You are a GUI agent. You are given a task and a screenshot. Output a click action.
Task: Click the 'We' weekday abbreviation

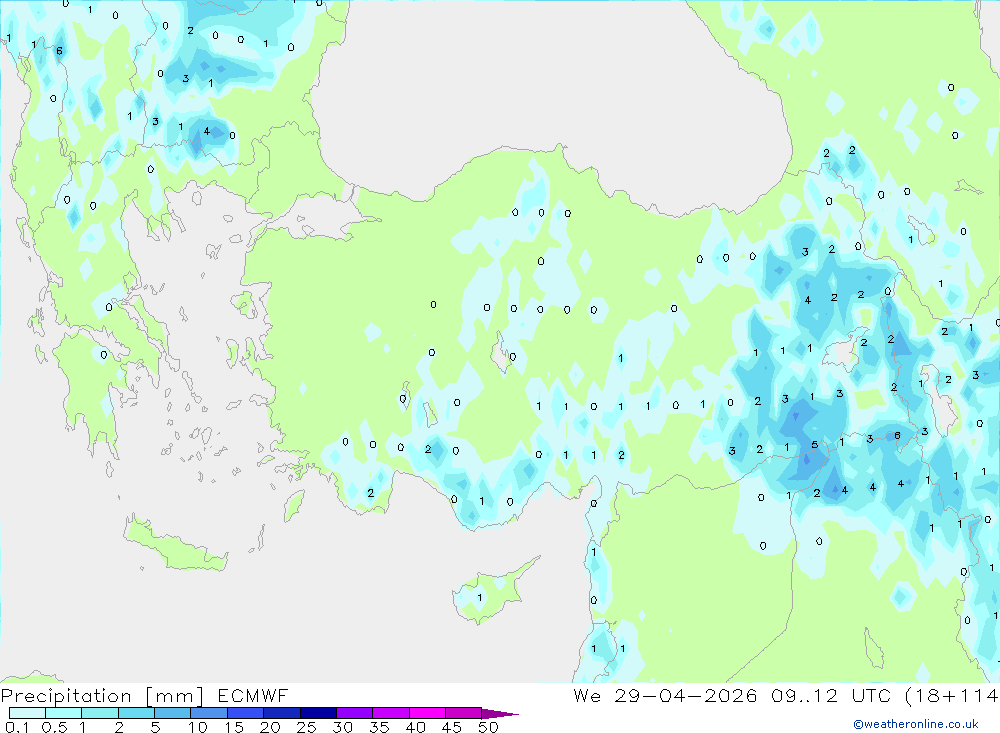click(587, 695)
